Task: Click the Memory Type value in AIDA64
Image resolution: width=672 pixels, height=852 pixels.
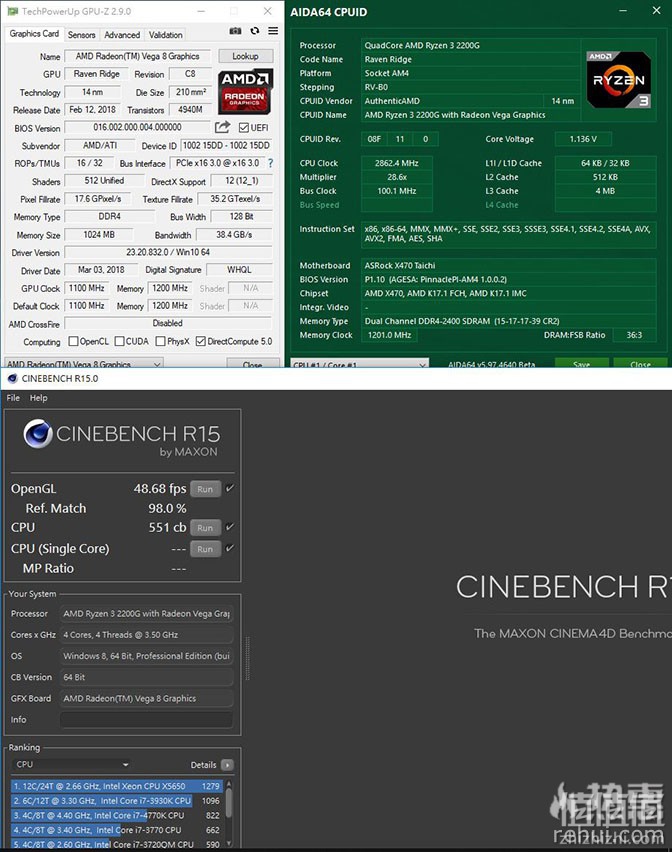Action: click(462, 321)
